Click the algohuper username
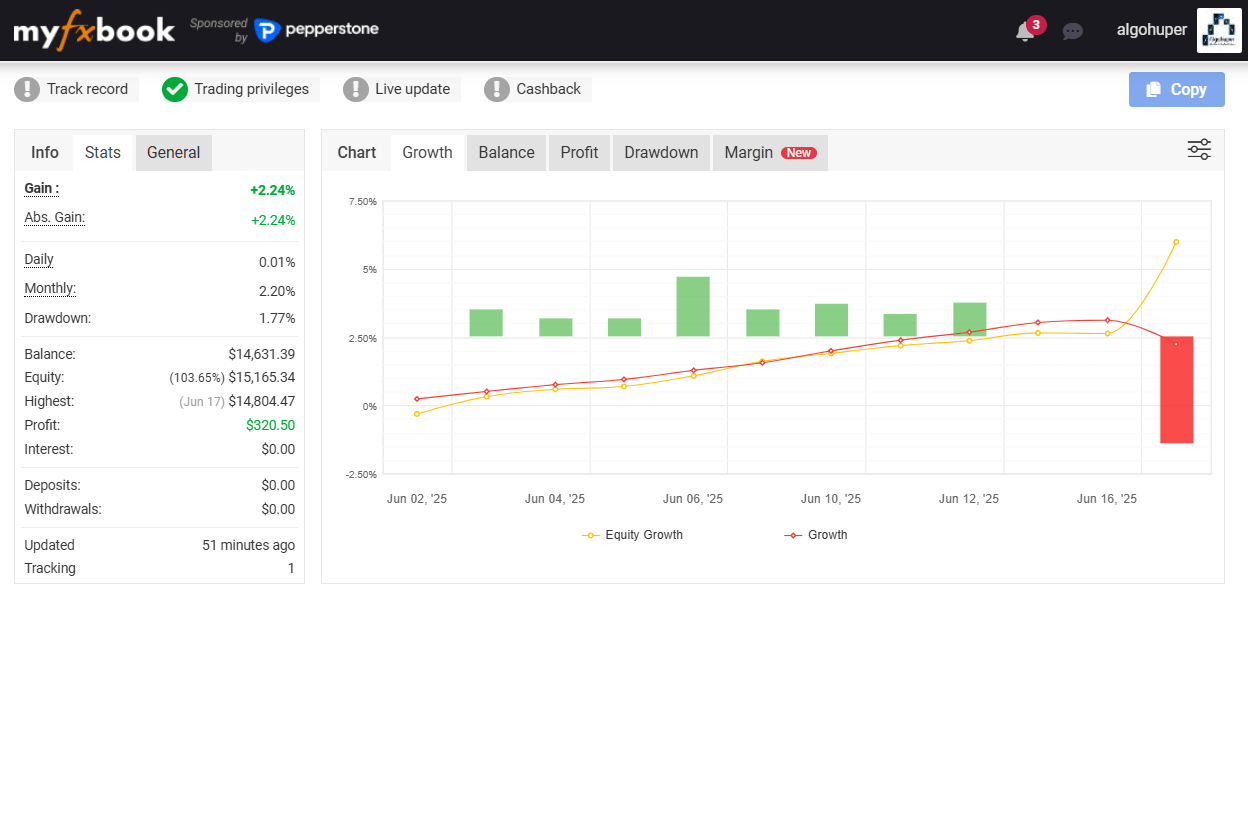The height and width of the screenshot is (825, 1248). 1152,30
